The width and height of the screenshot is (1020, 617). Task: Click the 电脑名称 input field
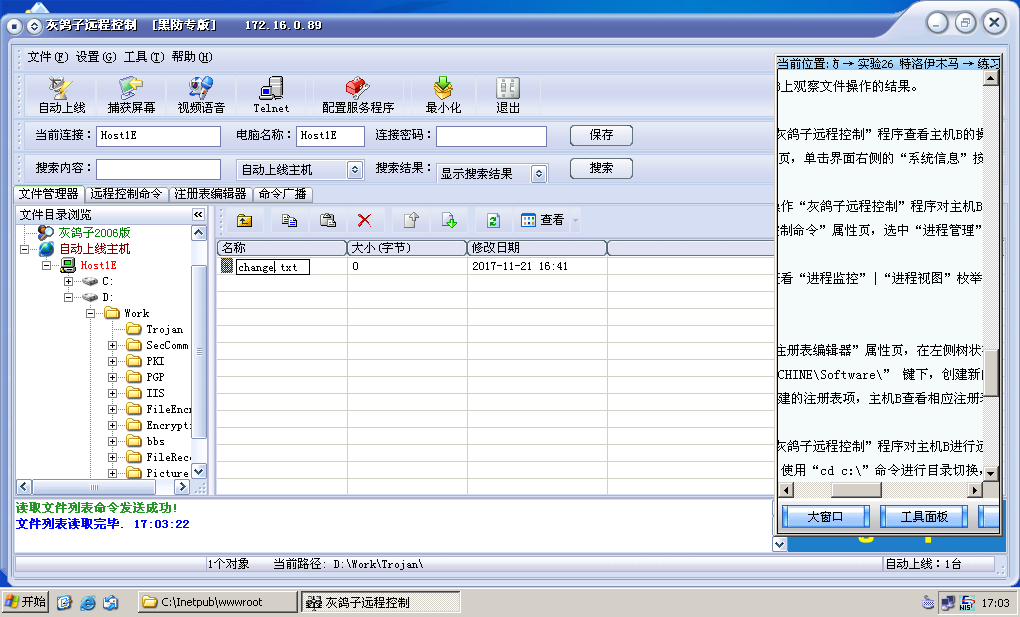click(330, 136)
